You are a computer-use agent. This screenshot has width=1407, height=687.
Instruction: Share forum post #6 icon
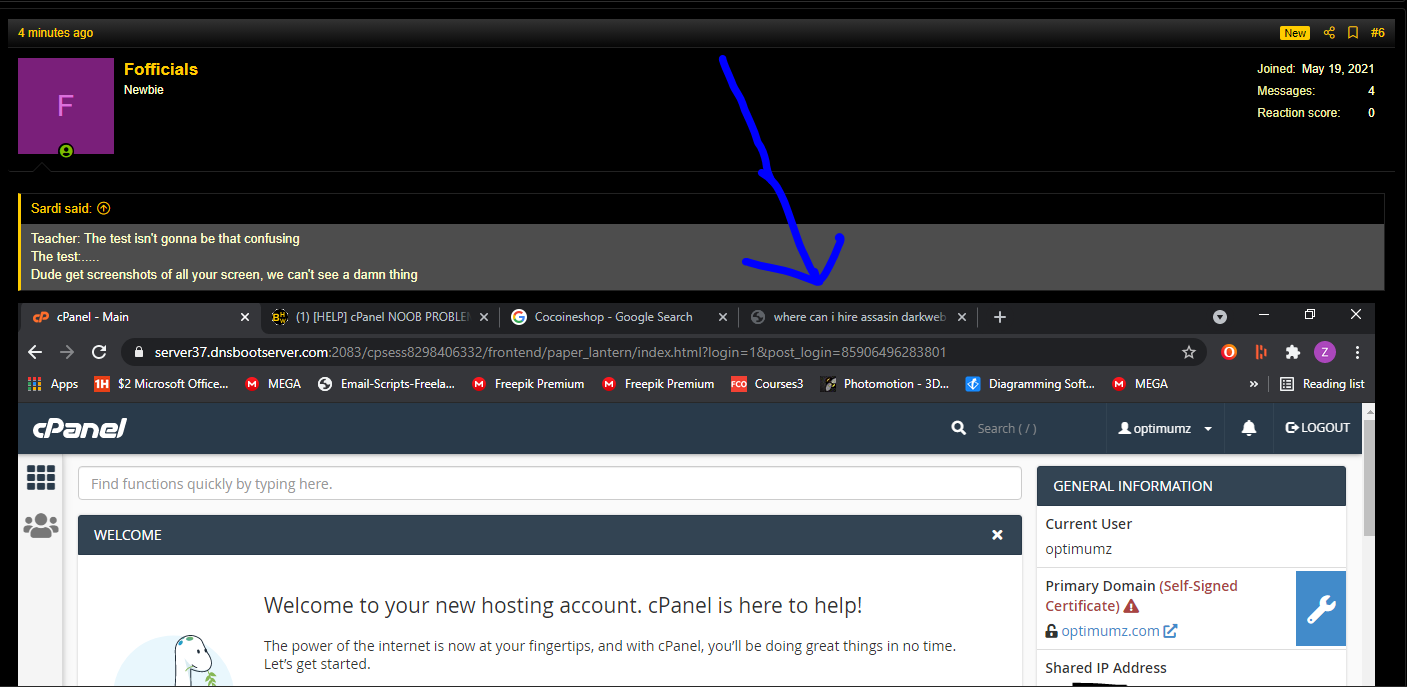tap(1329, 33)
